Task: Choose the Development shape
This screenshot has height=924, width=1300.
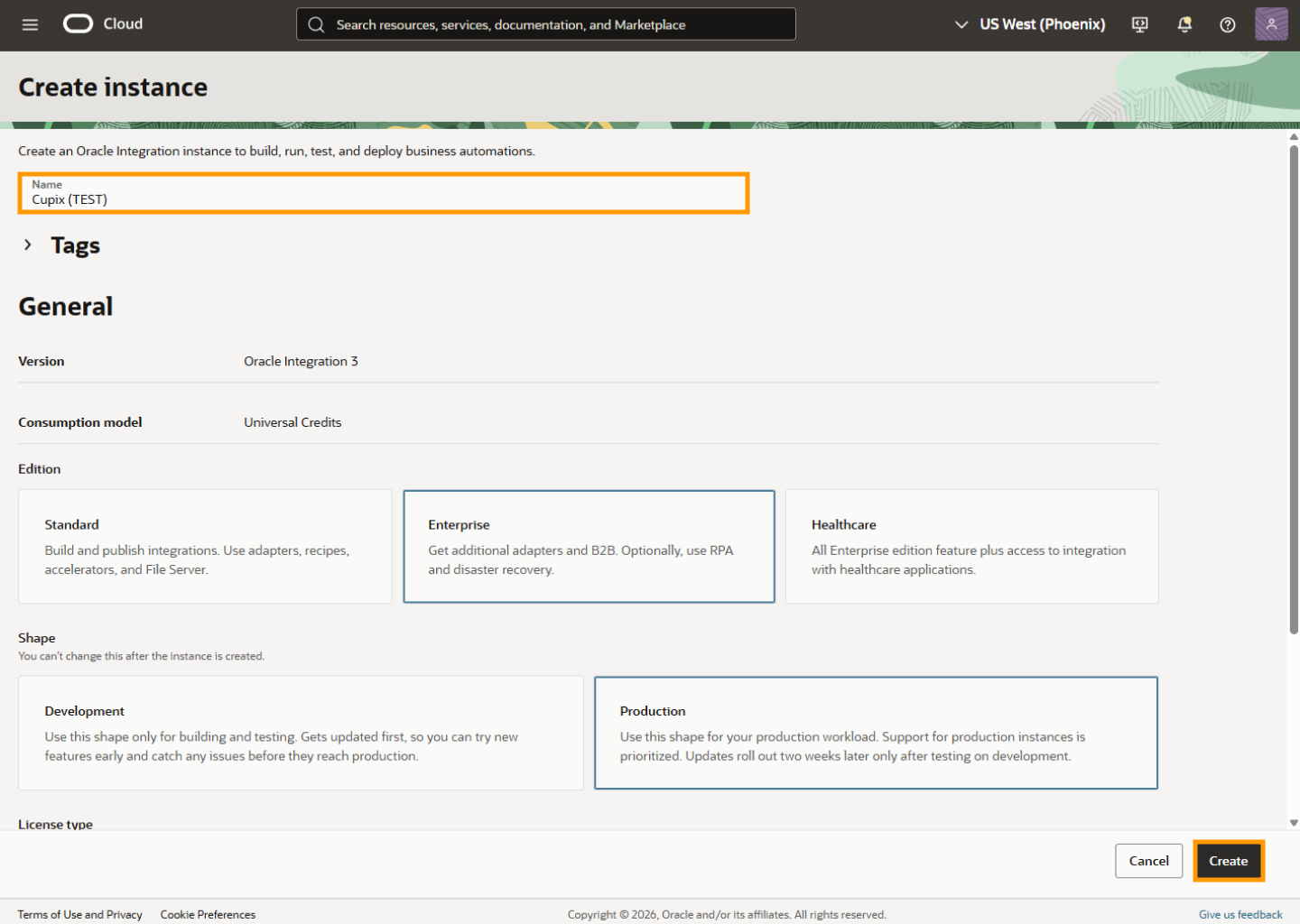Action: point(302,733)
